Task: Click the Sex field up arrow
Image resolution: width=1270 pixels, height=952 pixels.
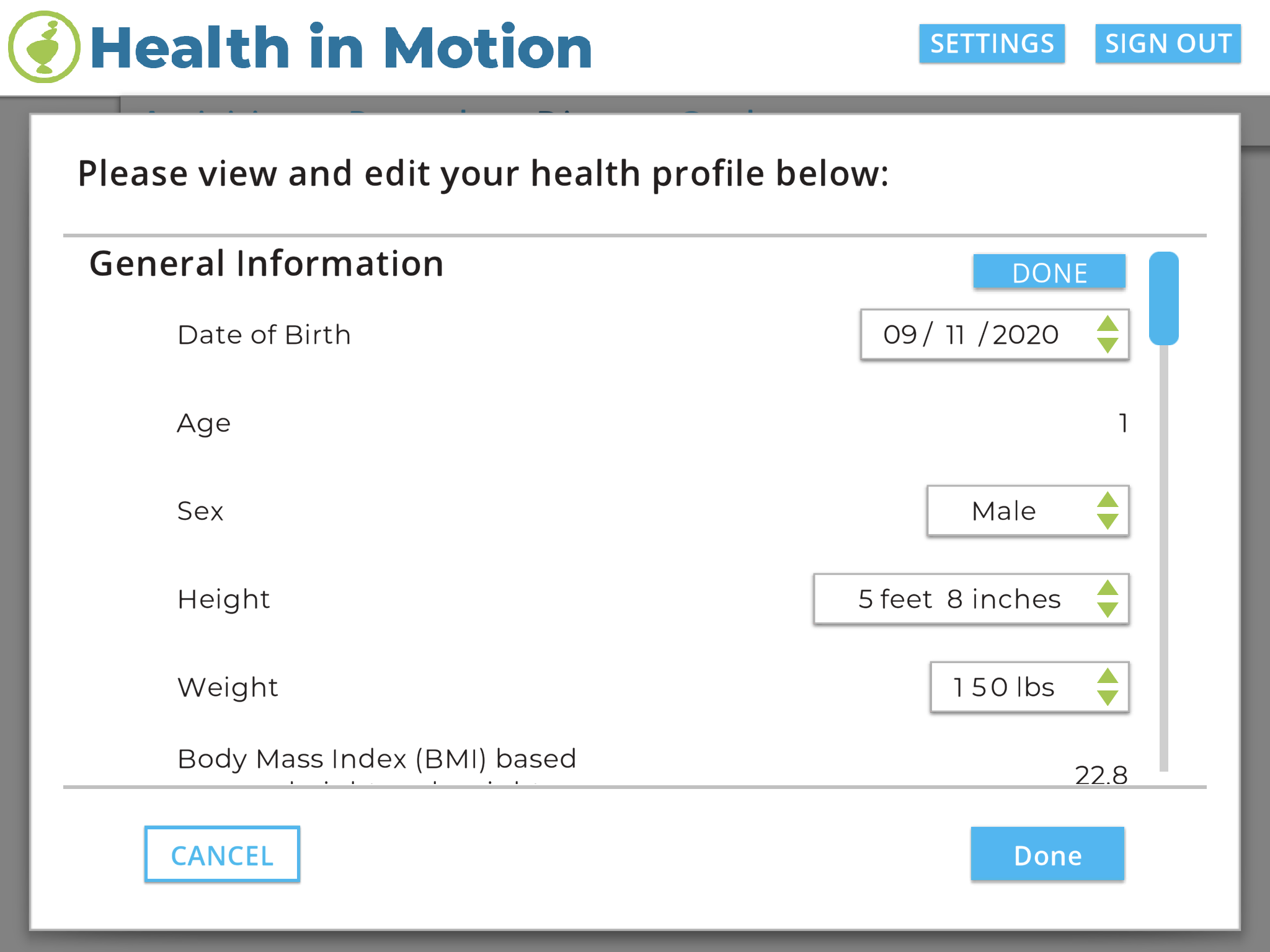Action: [x=1107, y=500]
